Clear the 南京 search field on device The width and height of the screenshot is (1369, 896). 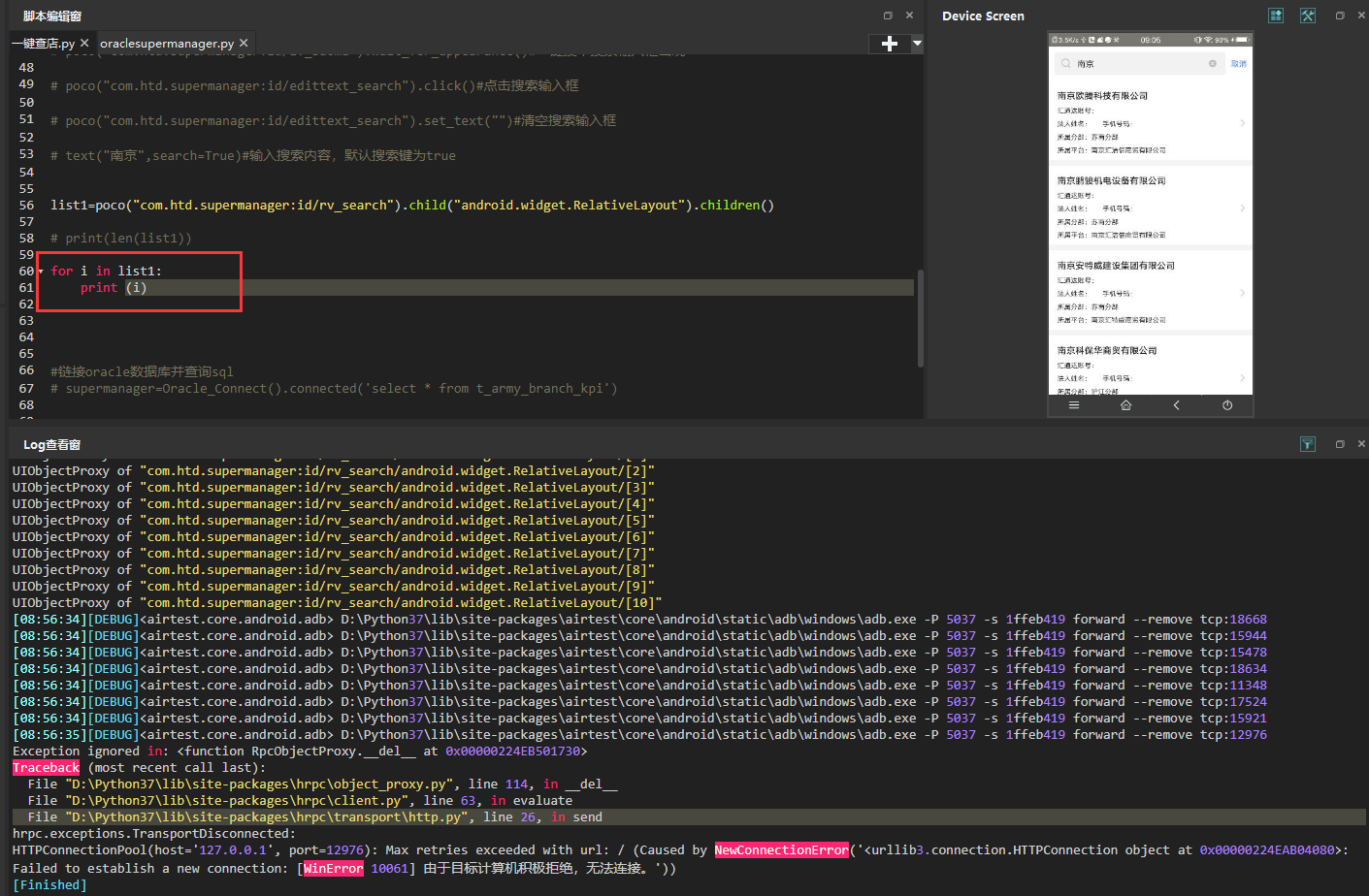[x=1213, y=64]
